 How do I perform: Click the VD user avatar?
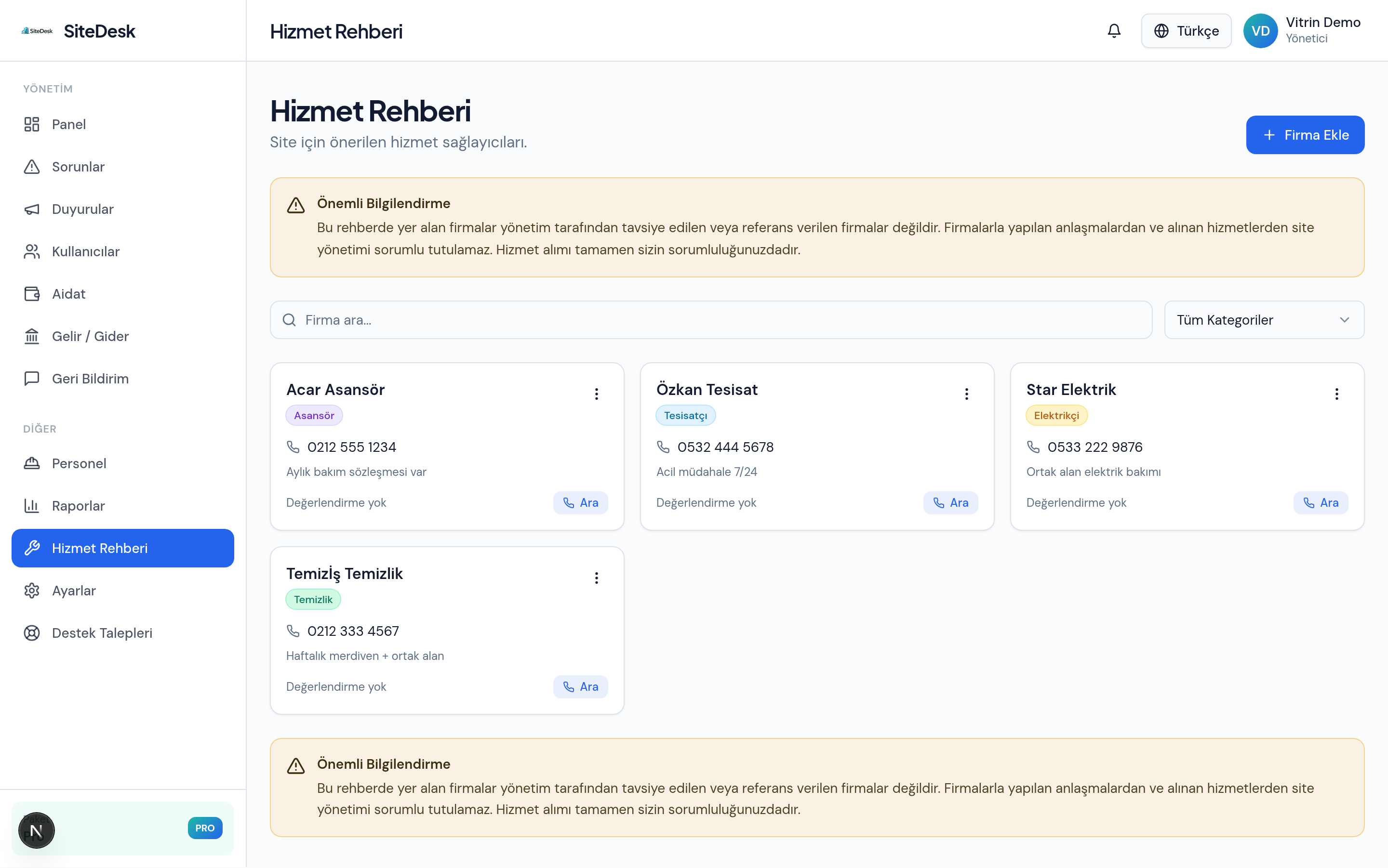[1260, 31]
